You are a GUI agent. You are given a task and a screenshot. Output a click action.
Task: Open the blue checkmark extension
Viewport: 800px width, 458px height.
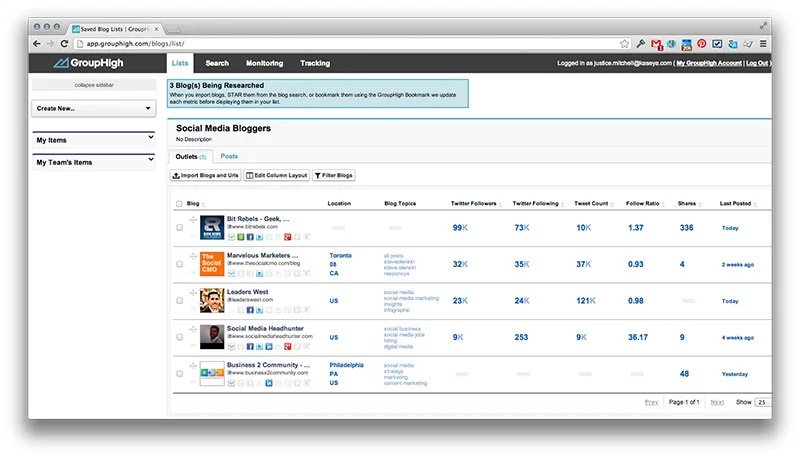pyautogui.click(x=717, y=44)
